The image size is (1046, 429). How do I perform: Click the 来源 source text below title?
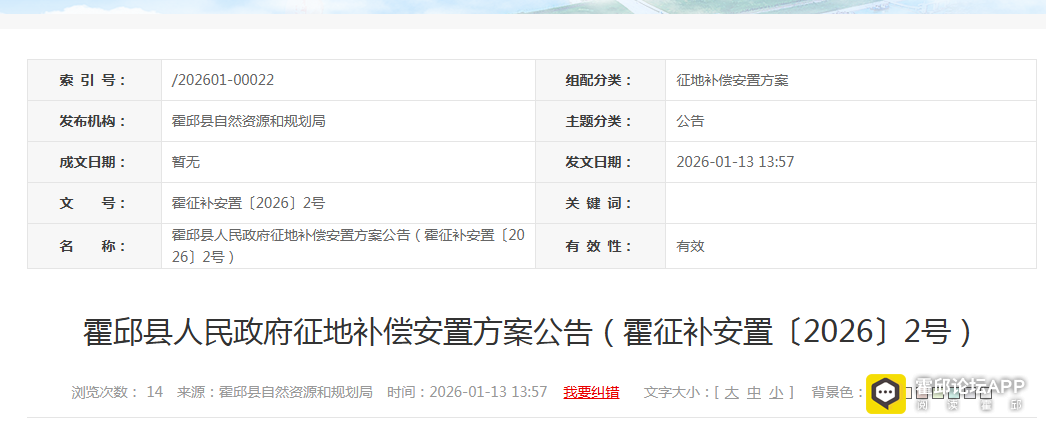(x=275, y=392)
